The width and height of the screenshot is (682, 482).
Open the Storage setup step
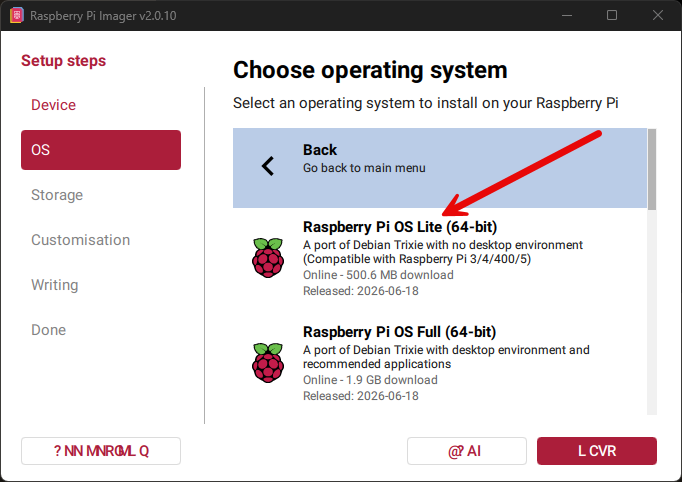pos(57,195)
